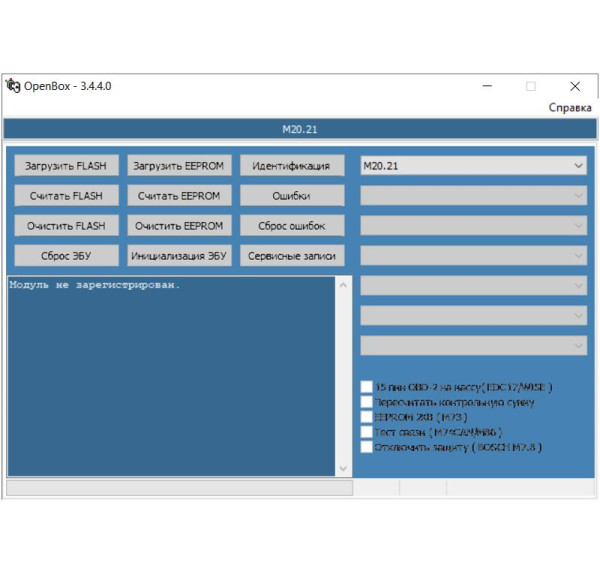Click the Инициализация ЭБУ button
This screenshot has width=600, height=574.
pos(179,255)
